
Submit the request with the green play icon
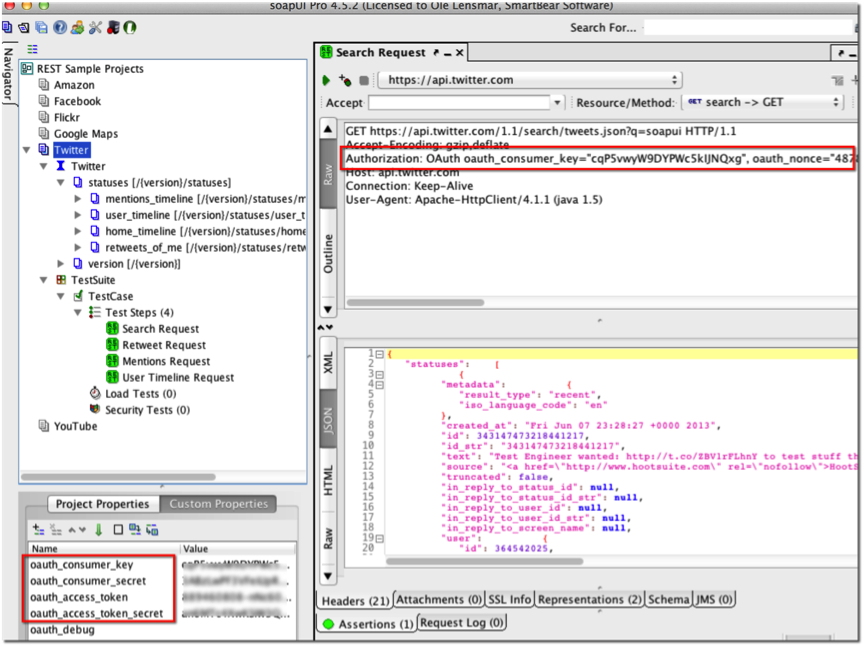pos(326,81)
